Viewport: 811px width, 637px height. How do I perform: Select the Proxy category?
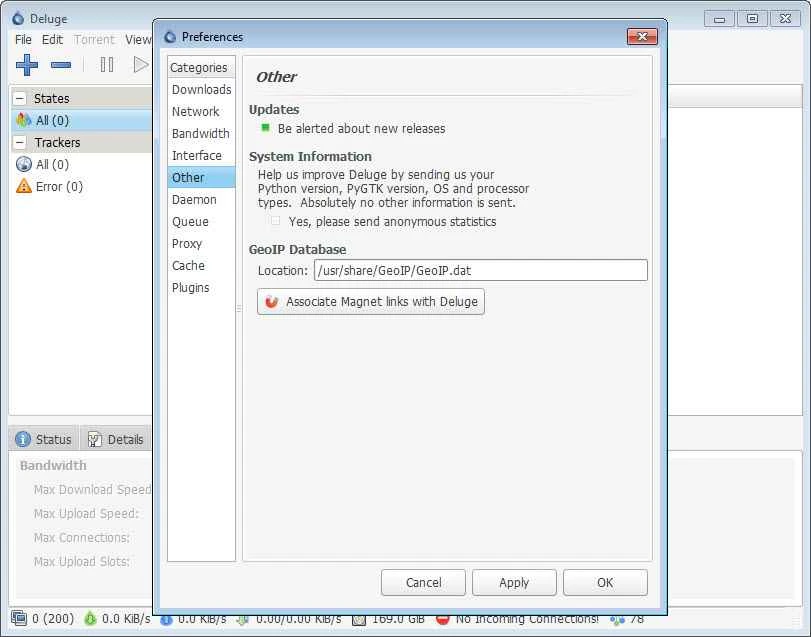[x=201, y=244]
